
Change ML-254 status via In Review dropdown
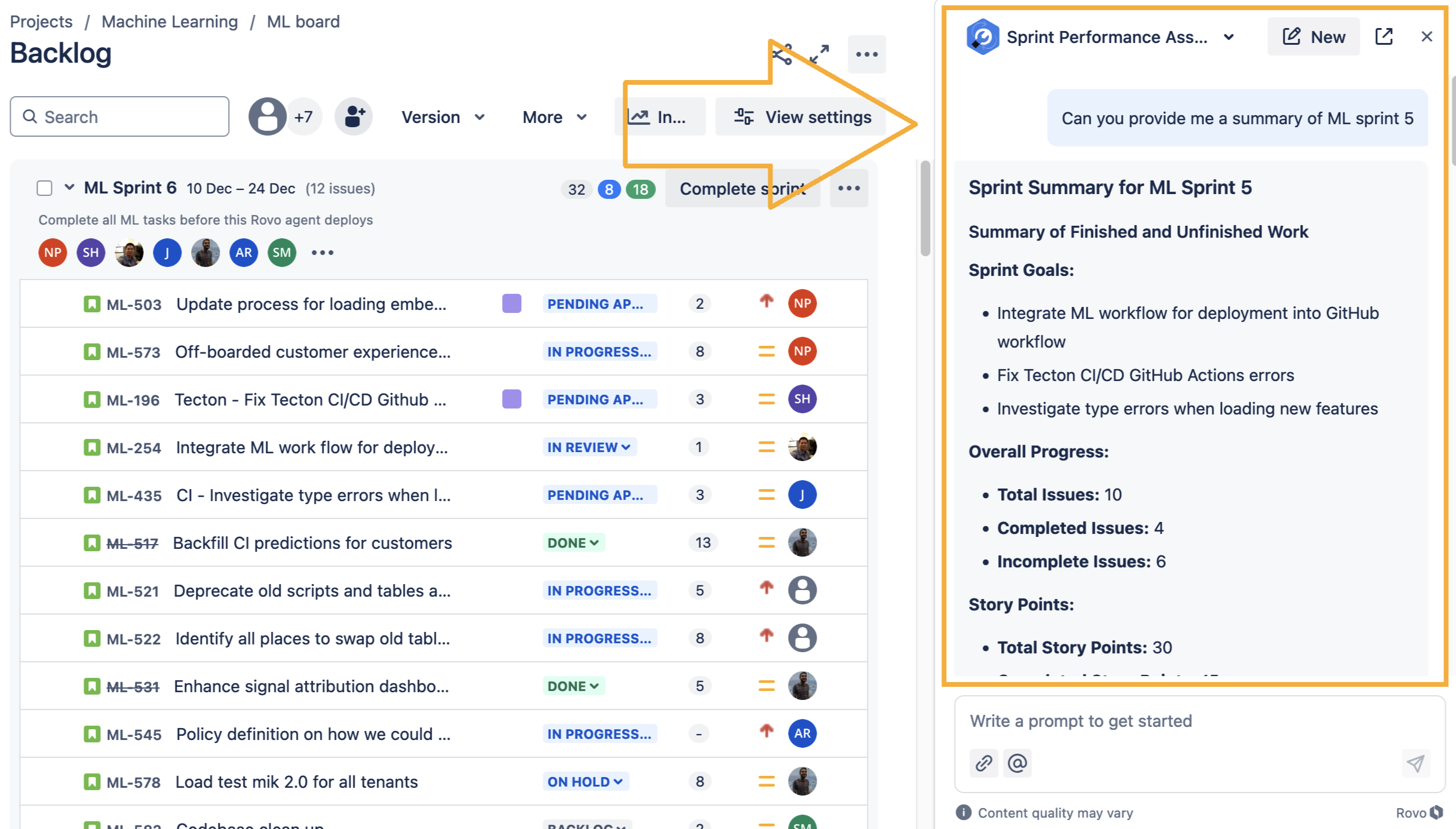(589, 447)
